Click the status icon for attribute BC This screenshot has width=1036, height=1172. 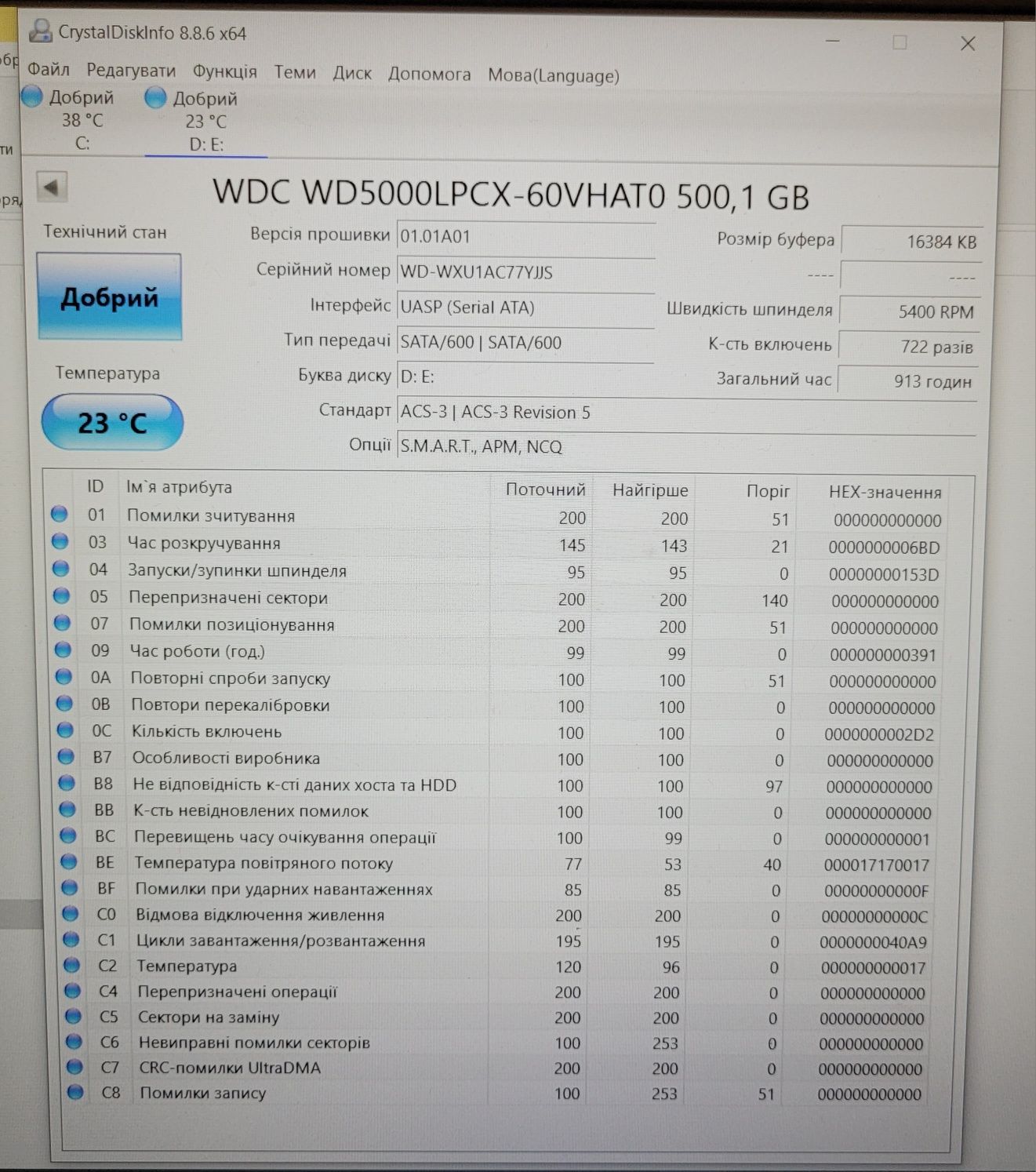(x=68, y=835)
